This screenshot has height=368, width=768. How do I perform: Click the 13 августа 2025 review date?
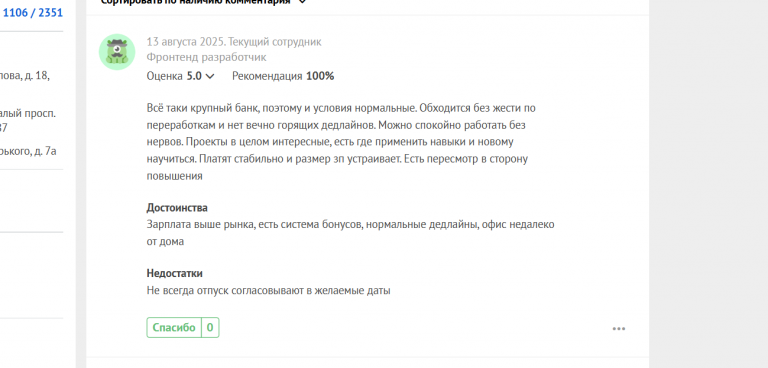185,42
